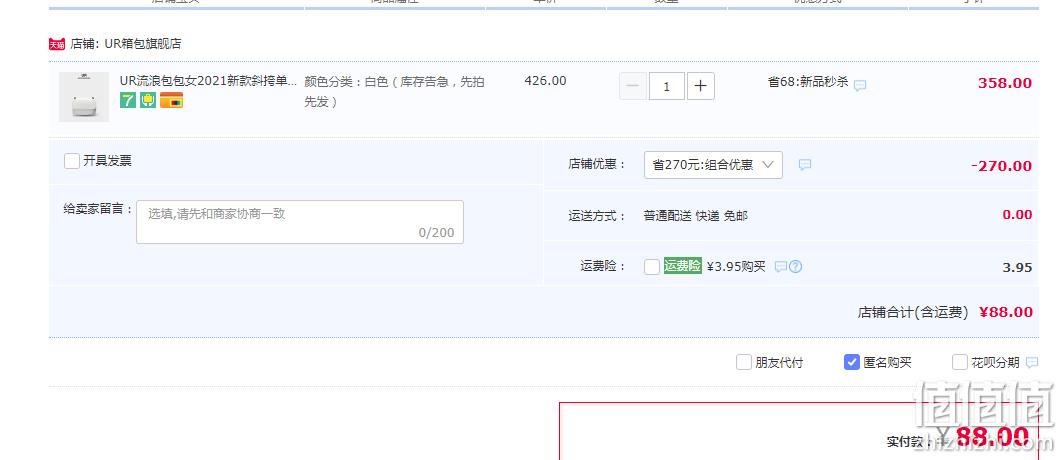Click the shipping fee 0.00
The image size is (1063, 460).
coord(1017,215)
